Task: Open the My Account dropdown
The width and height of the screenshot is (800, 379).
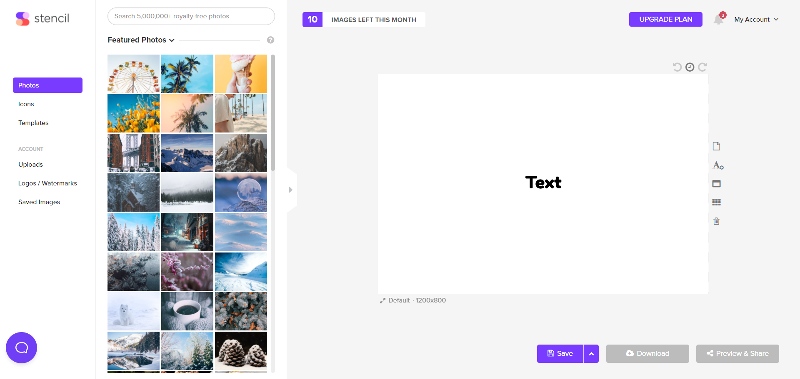Action: click(756, 19)
